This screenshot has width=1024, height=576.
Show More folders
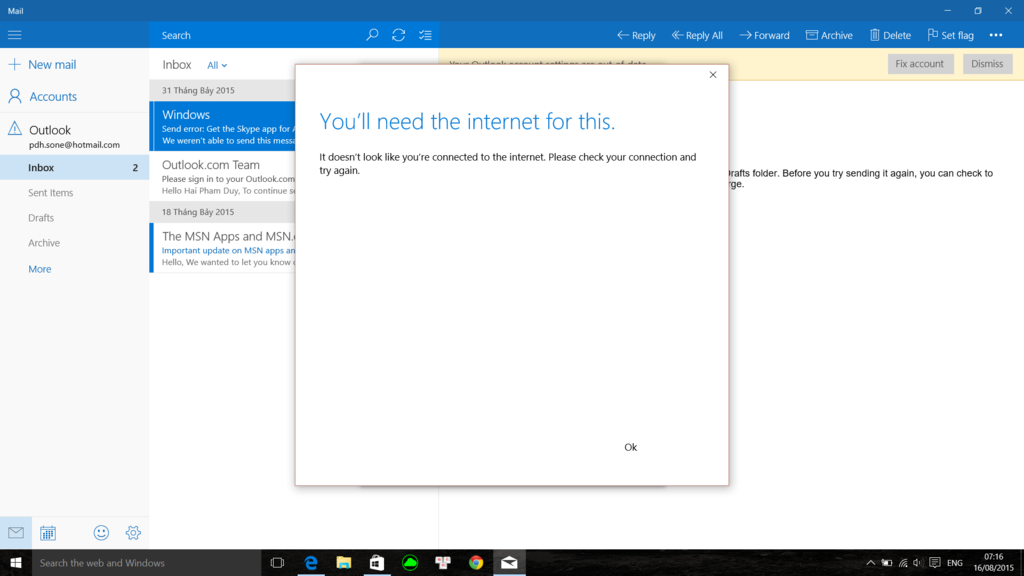(40, 269)
